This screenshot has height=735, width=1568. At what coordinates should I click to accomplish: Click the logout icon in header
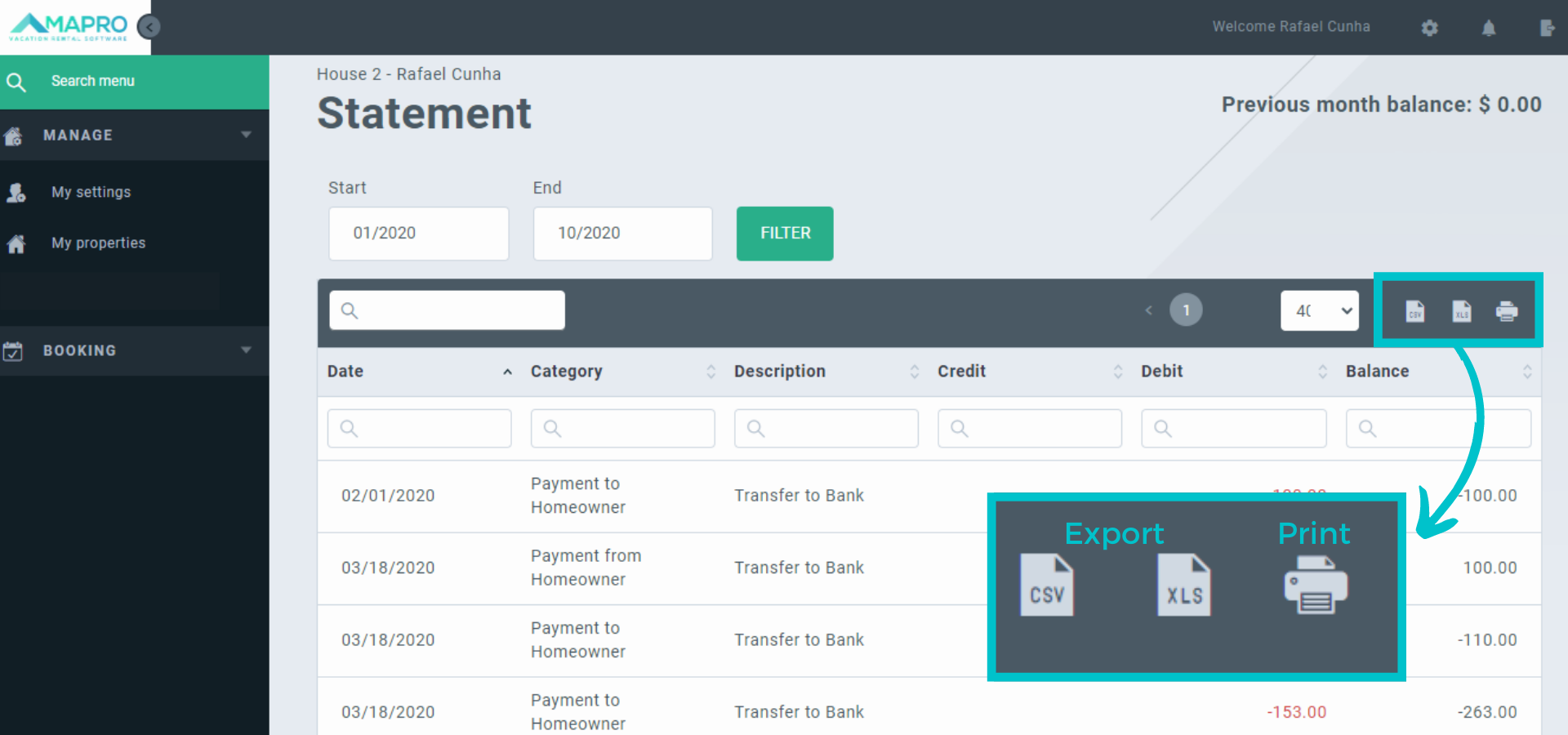(1547, 28)
